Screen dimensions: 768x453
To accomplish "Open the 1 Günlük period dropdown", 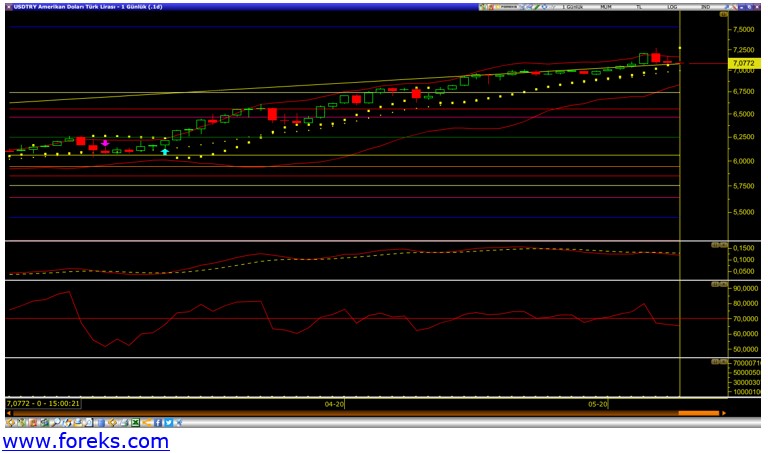I will click(x=573, y=6).
